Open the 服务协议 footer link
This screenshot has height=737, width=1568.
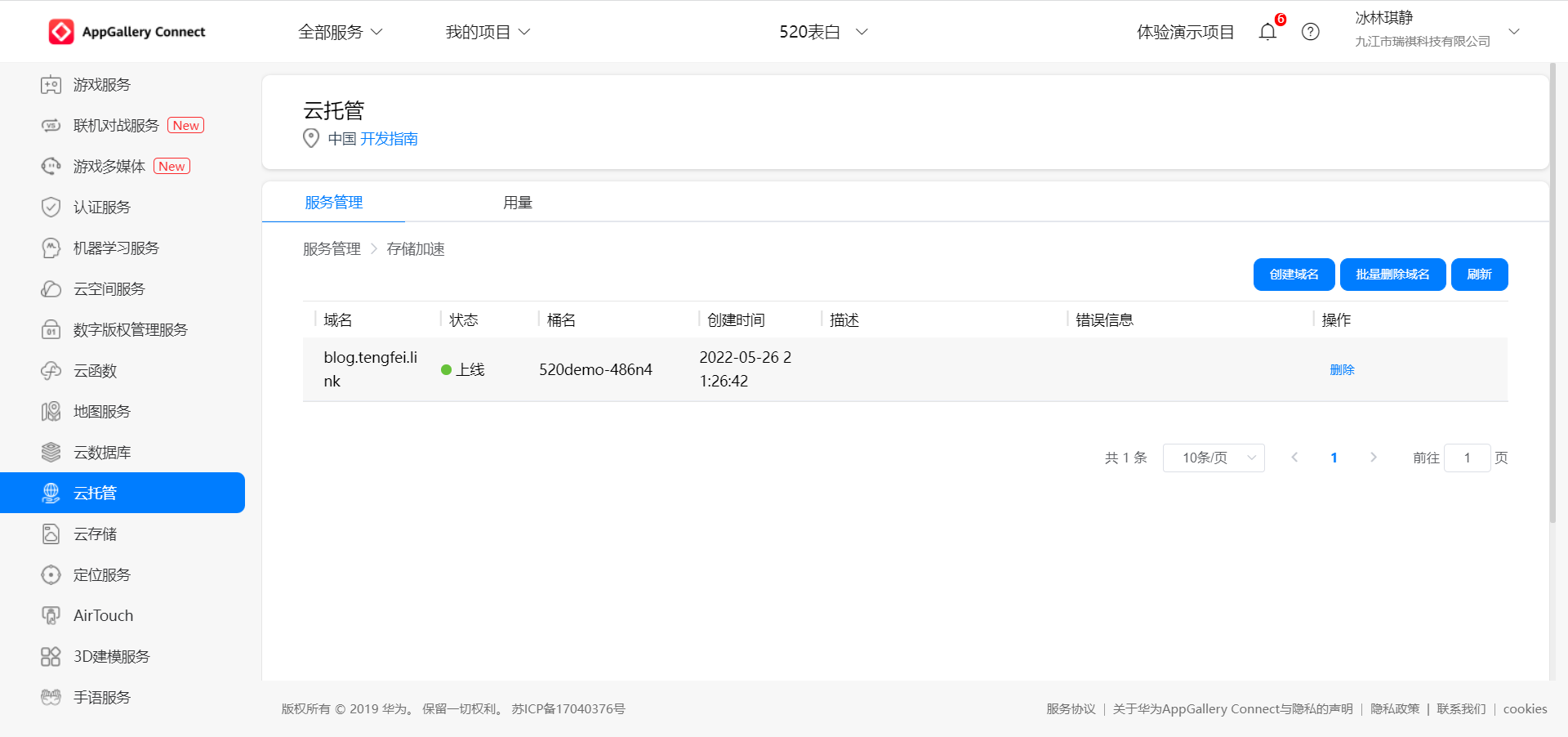click(1071, 709)
